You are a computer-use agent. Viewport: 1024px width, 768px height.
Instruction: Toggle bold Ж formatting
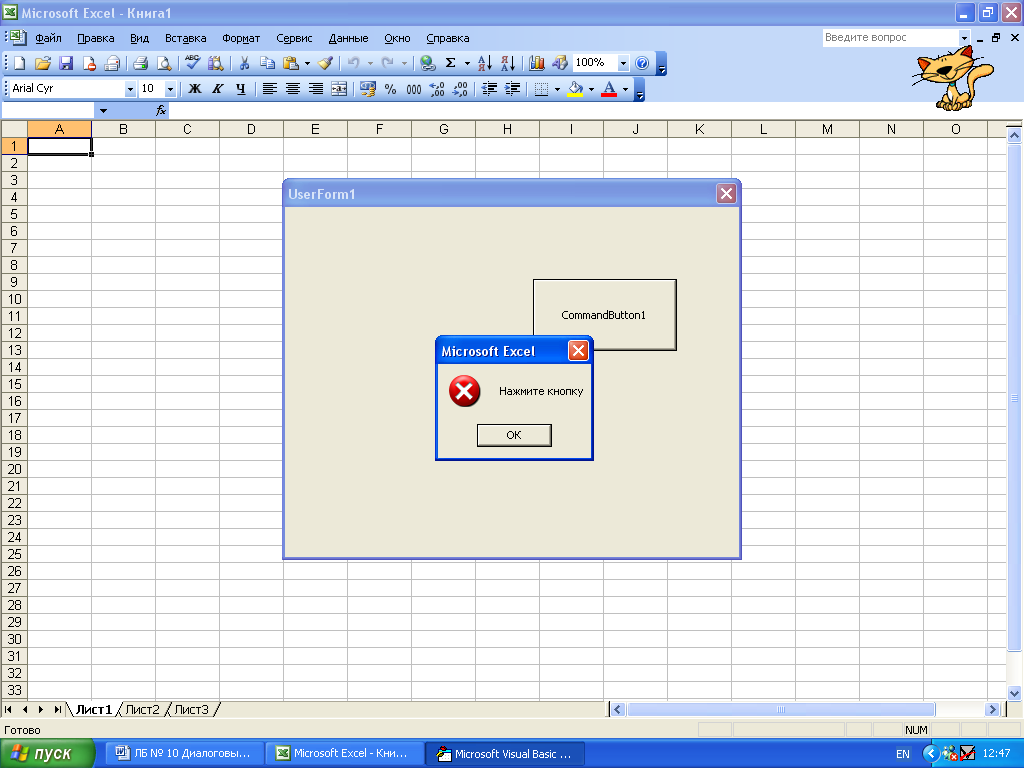(195, 88)
